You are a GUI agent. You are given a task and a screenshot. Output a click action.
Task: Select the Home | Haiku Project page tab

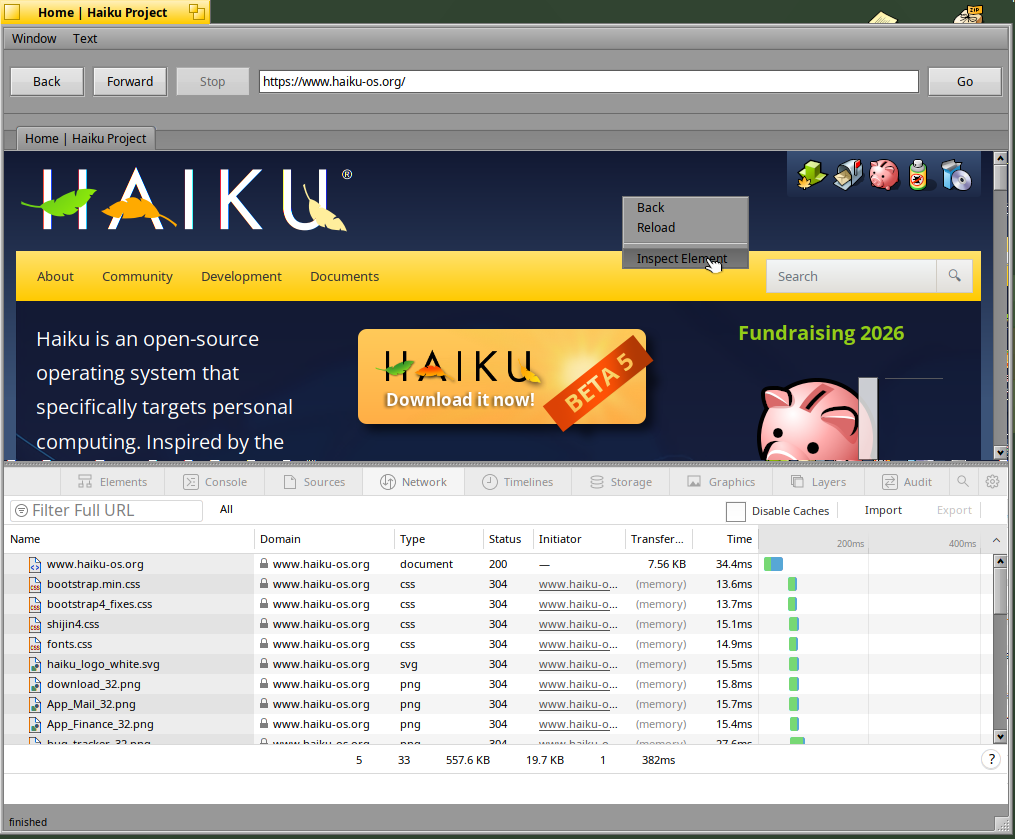[x=85, y=139]
